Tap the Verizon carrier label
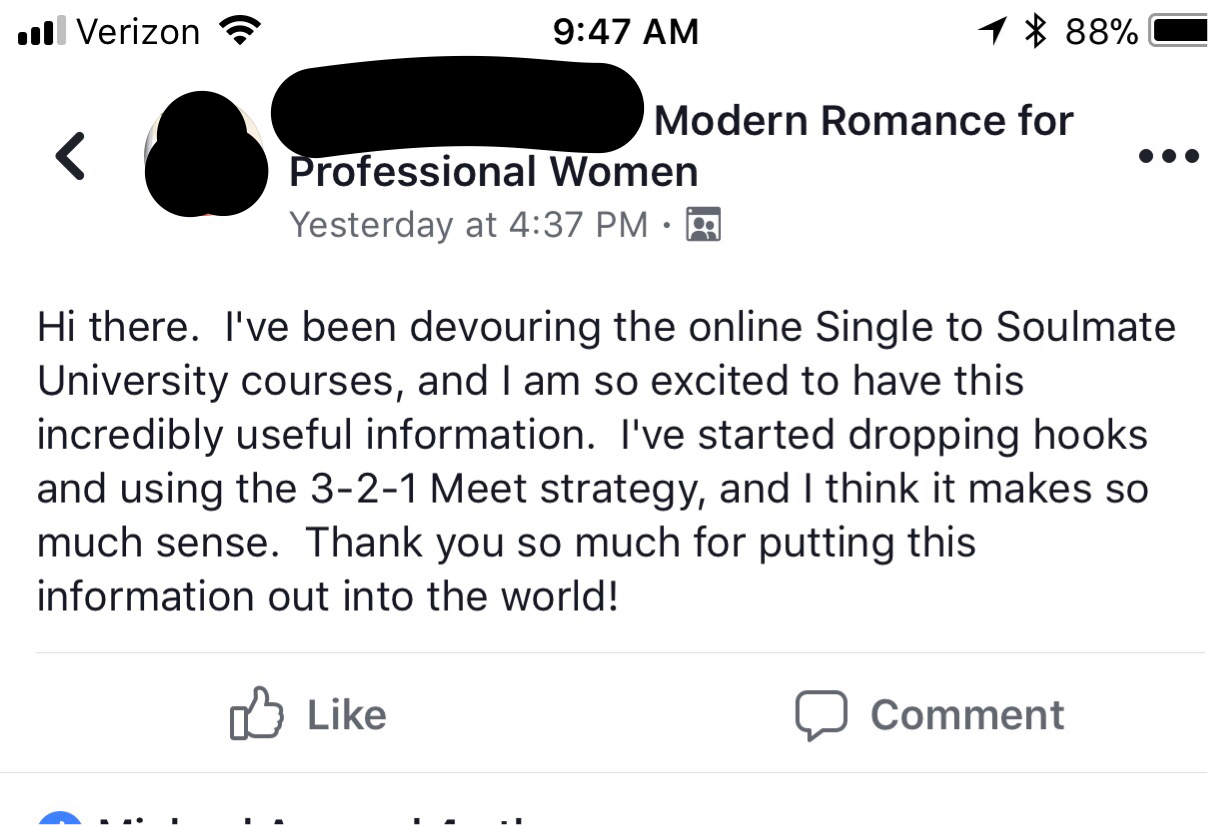The width and height of the screenshot is (1208, 825). tap(138, 33)
